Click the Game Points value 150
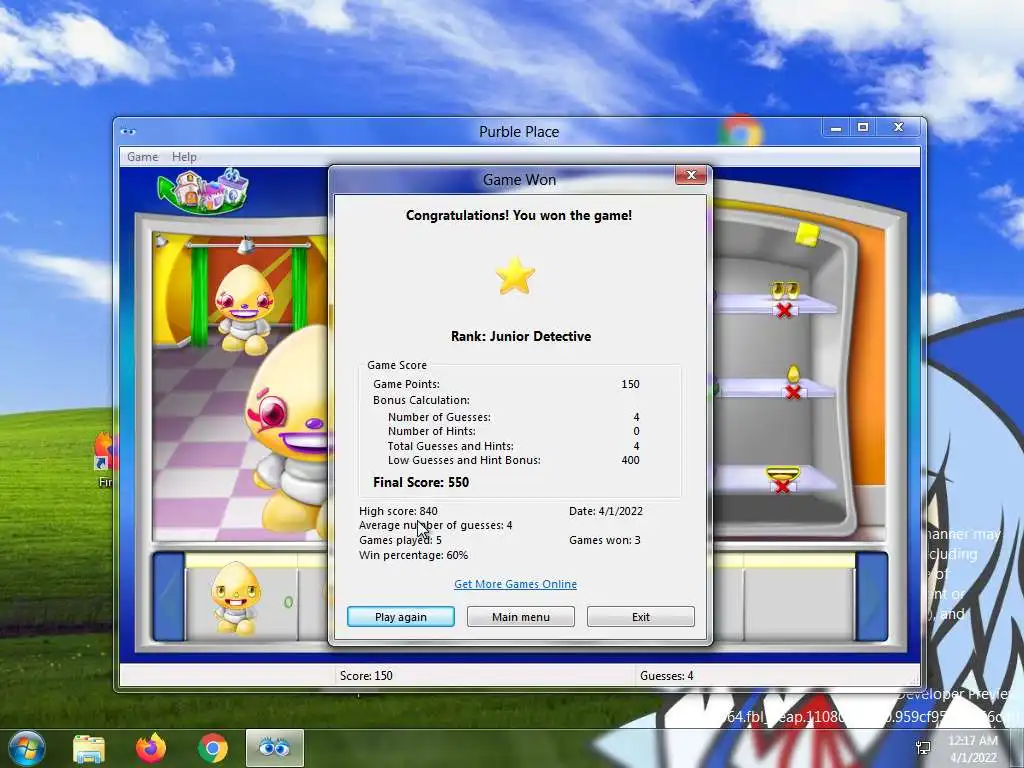Screen dimensions: 1024x768 (630, 384)
